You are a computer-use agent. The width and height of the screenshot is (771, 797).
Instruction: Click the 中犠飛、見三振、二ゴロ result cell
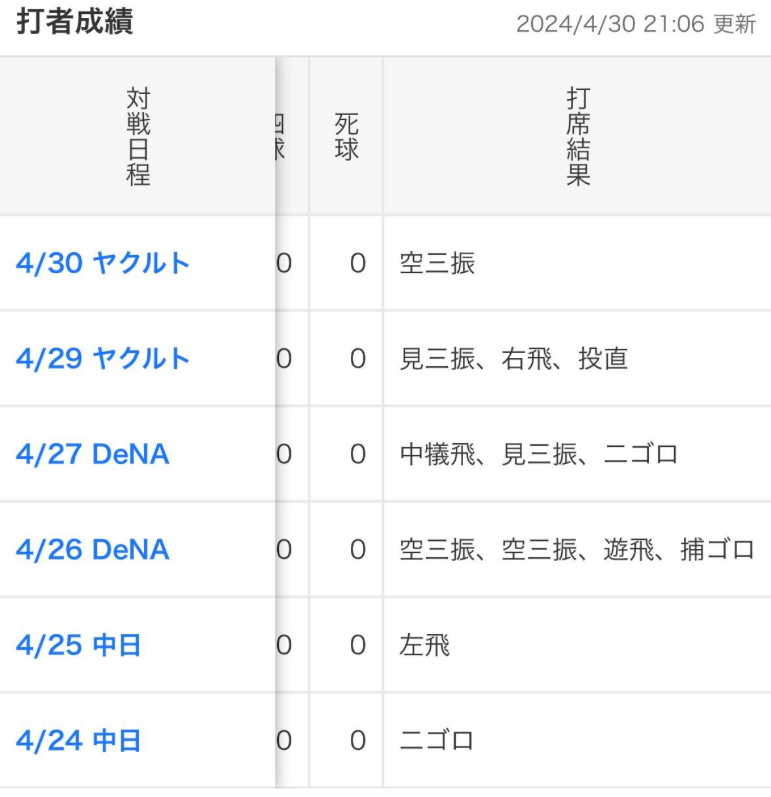pos(538,455)
